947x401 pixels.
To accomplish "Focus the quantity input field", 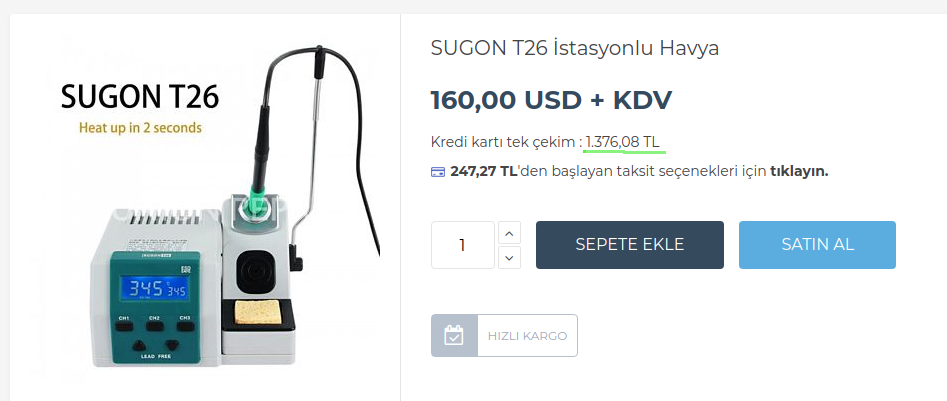I will point(463,245).
